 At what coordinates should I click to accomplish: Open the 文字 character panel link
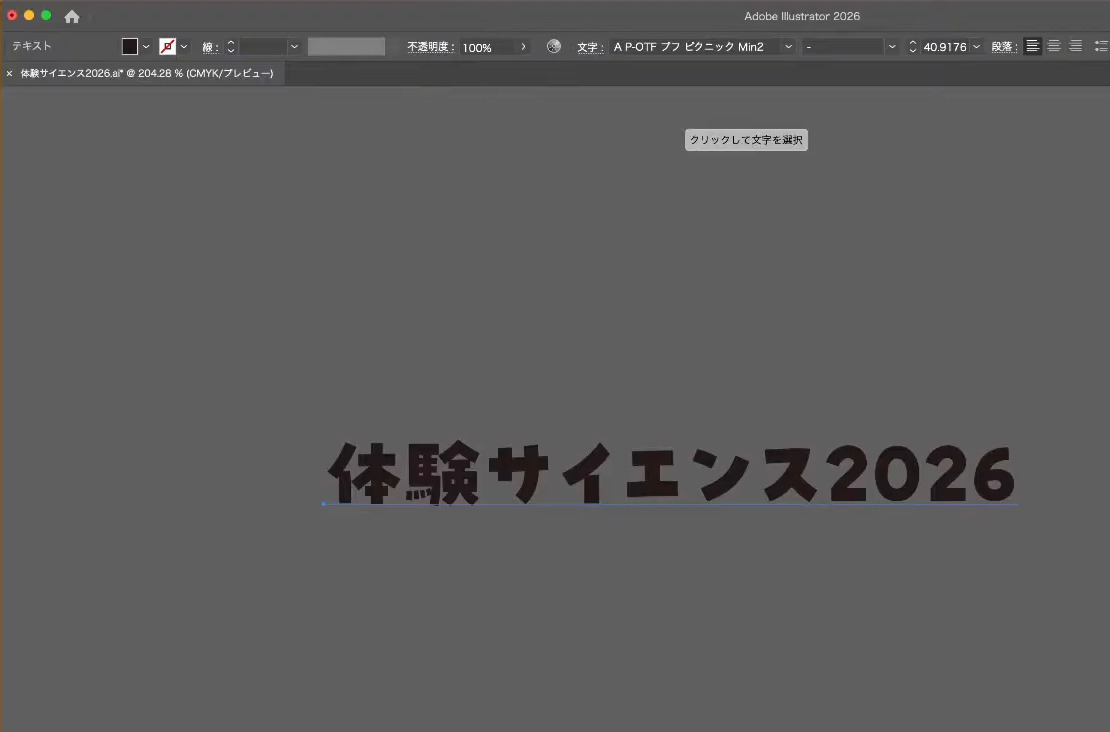coord(590,47)
